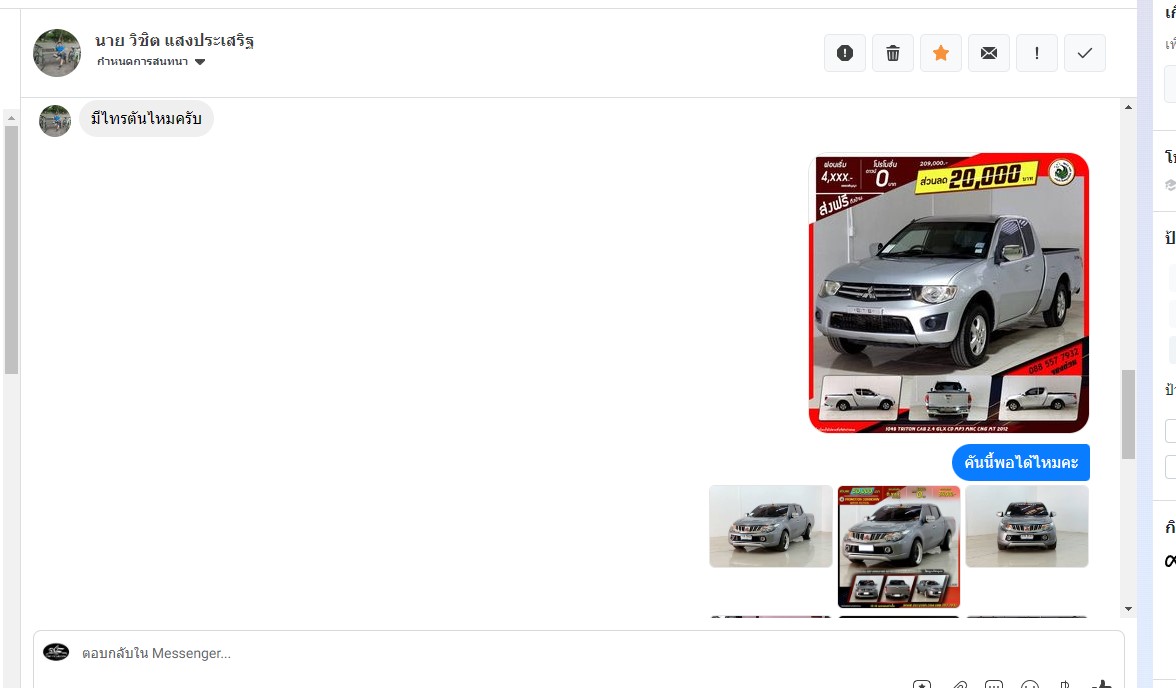Click the page logo icon in the reply box
The image size is (1176, 688).
pos(56,652)
